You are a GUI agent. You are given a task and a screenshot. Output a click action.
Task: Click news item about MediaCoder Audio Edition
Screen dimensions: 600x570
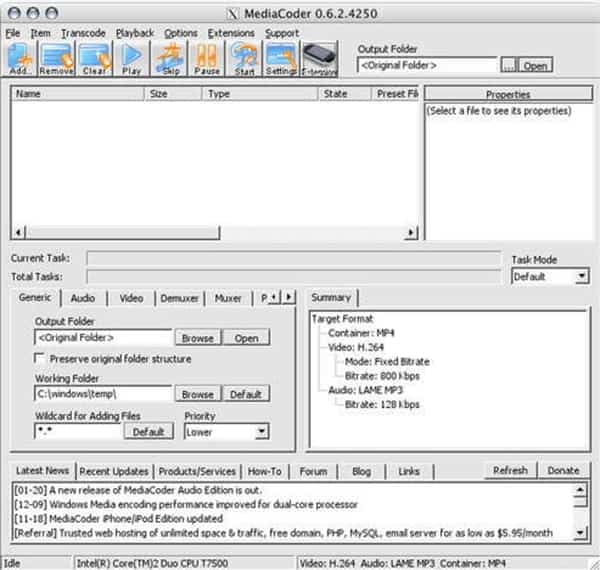click(x=138, y=490)
